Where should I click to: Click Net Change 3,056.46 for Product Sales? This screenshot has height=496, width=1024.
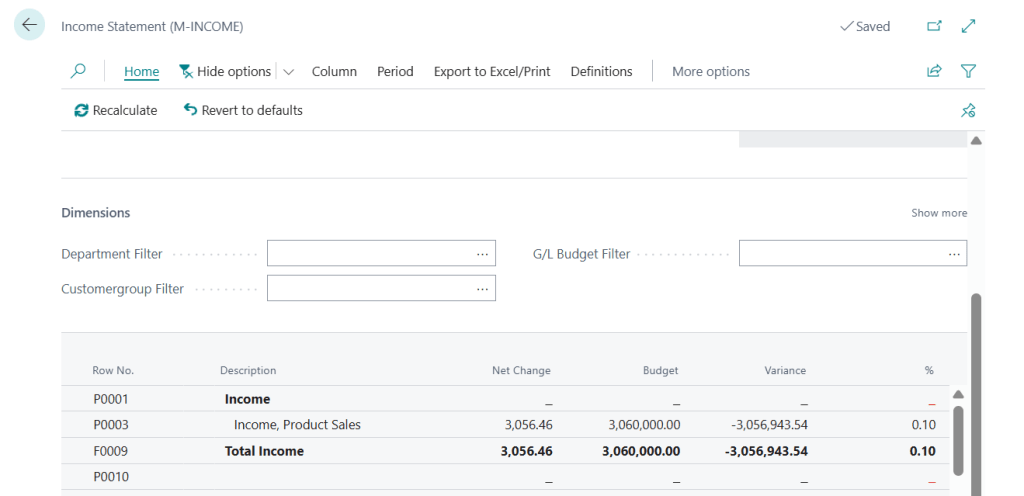528,425
